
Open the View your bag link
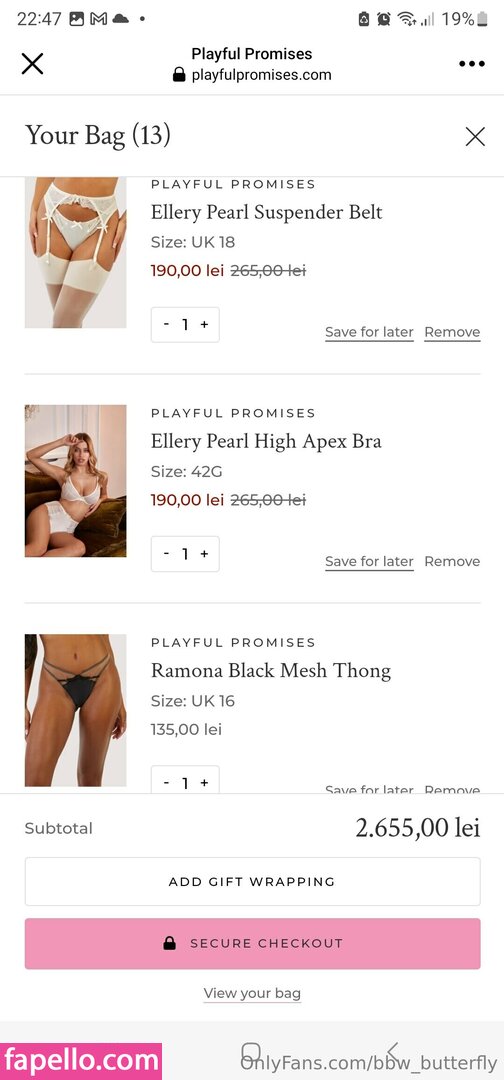tap(252, 993)
